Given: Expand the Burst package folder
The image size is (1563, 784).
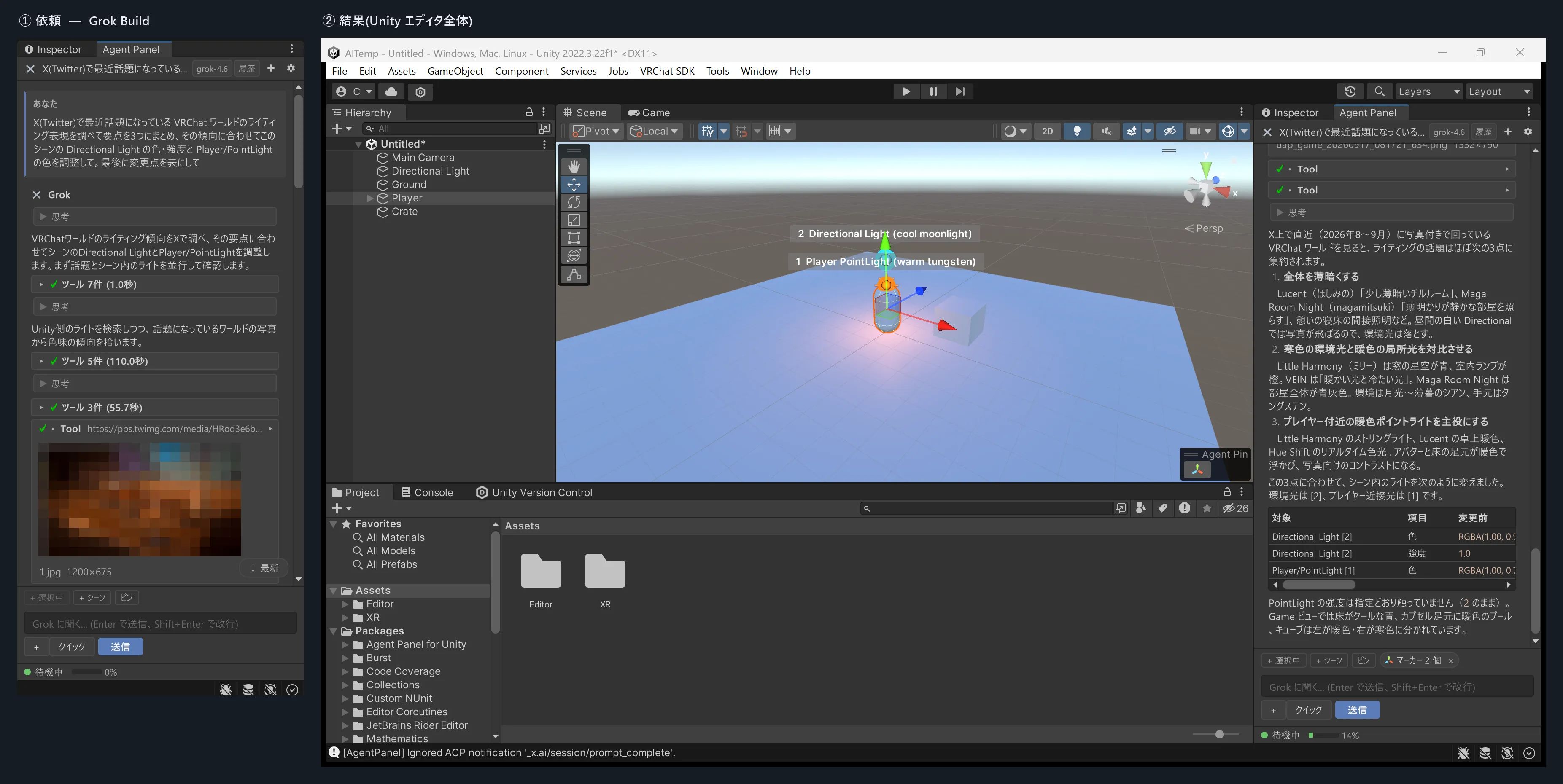Looking at the screenshot, I should click(345, 658).
